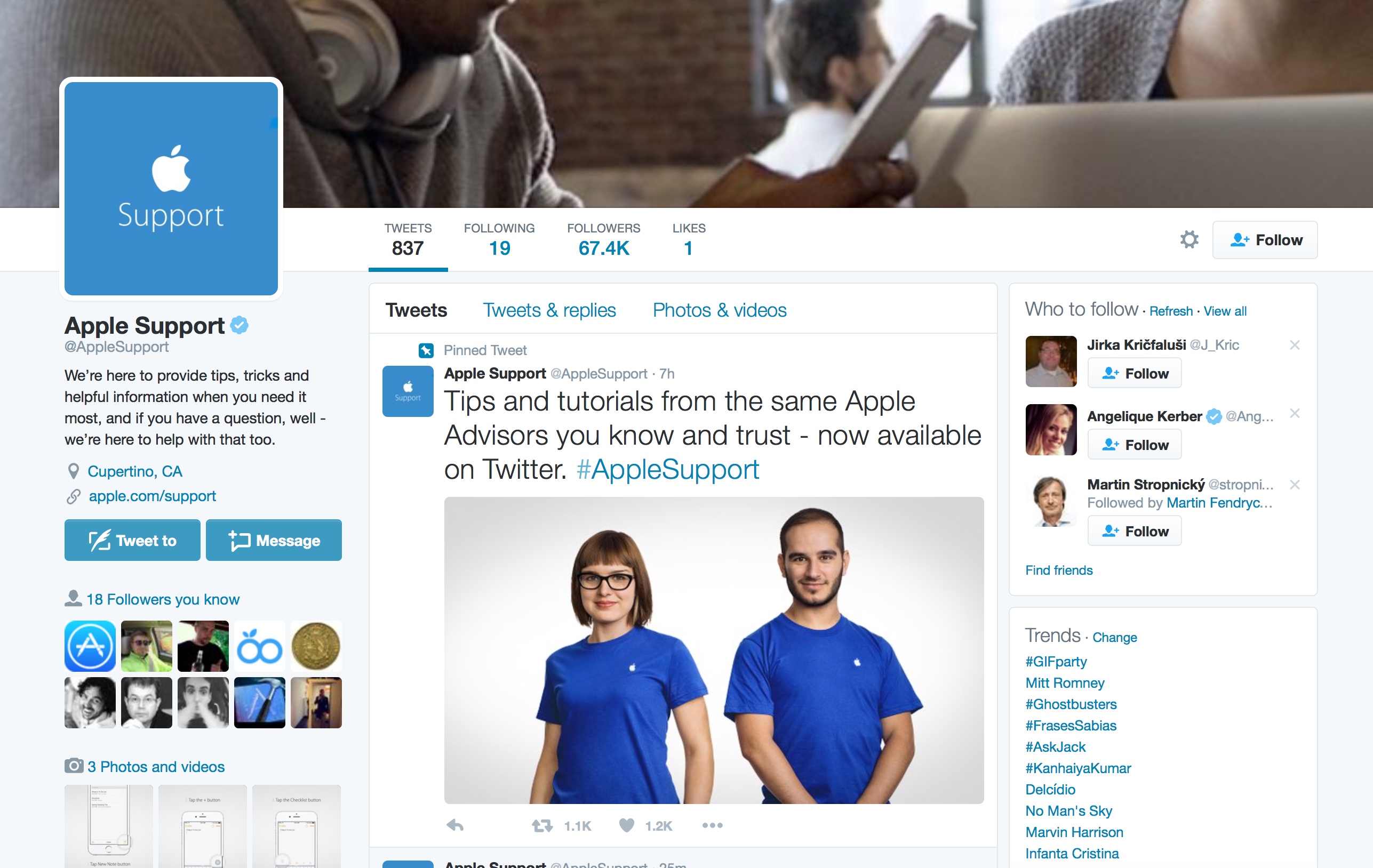Open the pinned tweet photo of two advisors
Viewport: 1373px width, 868px height.
click(x=714, y=650)
